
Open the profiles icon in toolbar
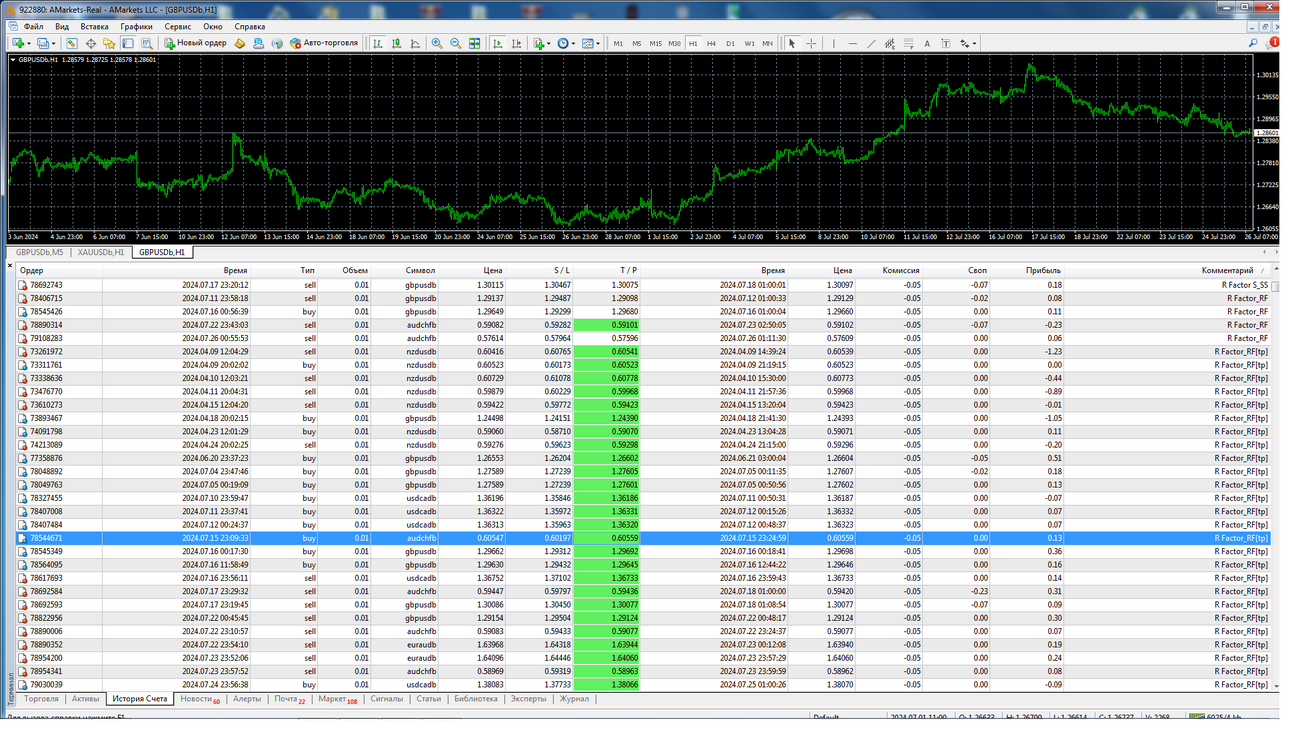pyautogui.click(x=43, y=43)
